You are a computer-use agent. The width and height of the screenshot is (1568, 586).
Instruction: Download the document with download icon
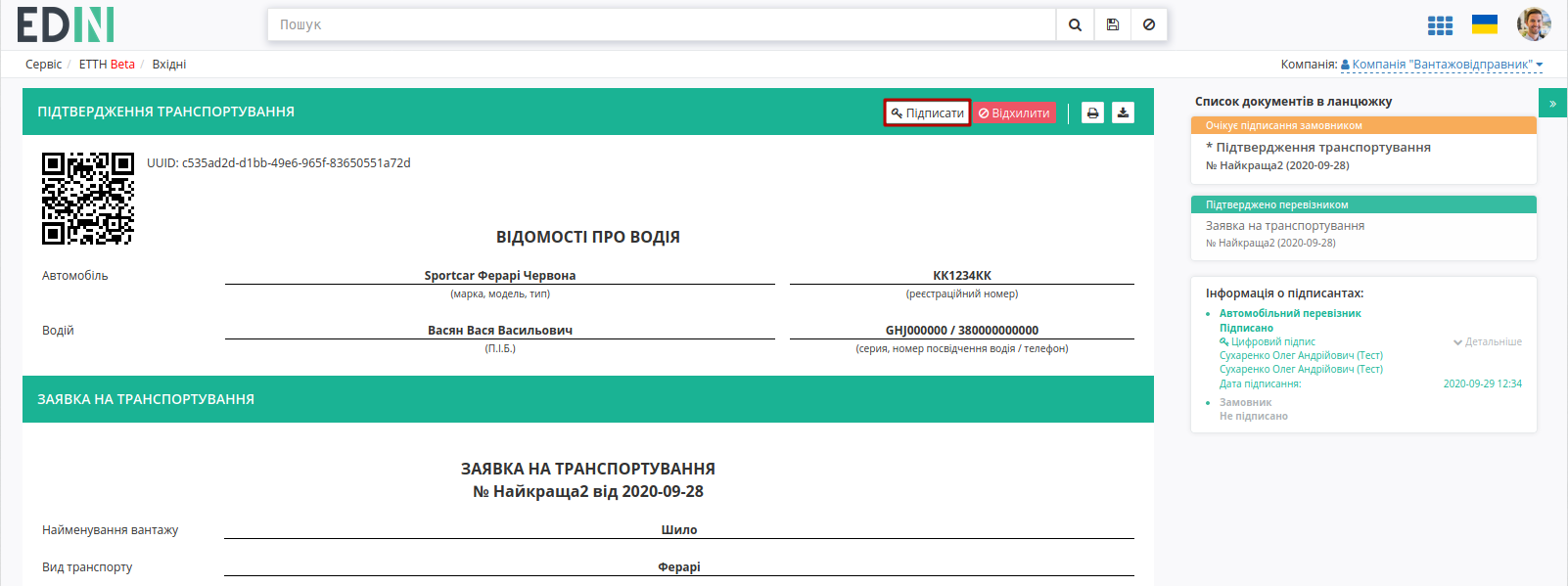click(1123, 113)
